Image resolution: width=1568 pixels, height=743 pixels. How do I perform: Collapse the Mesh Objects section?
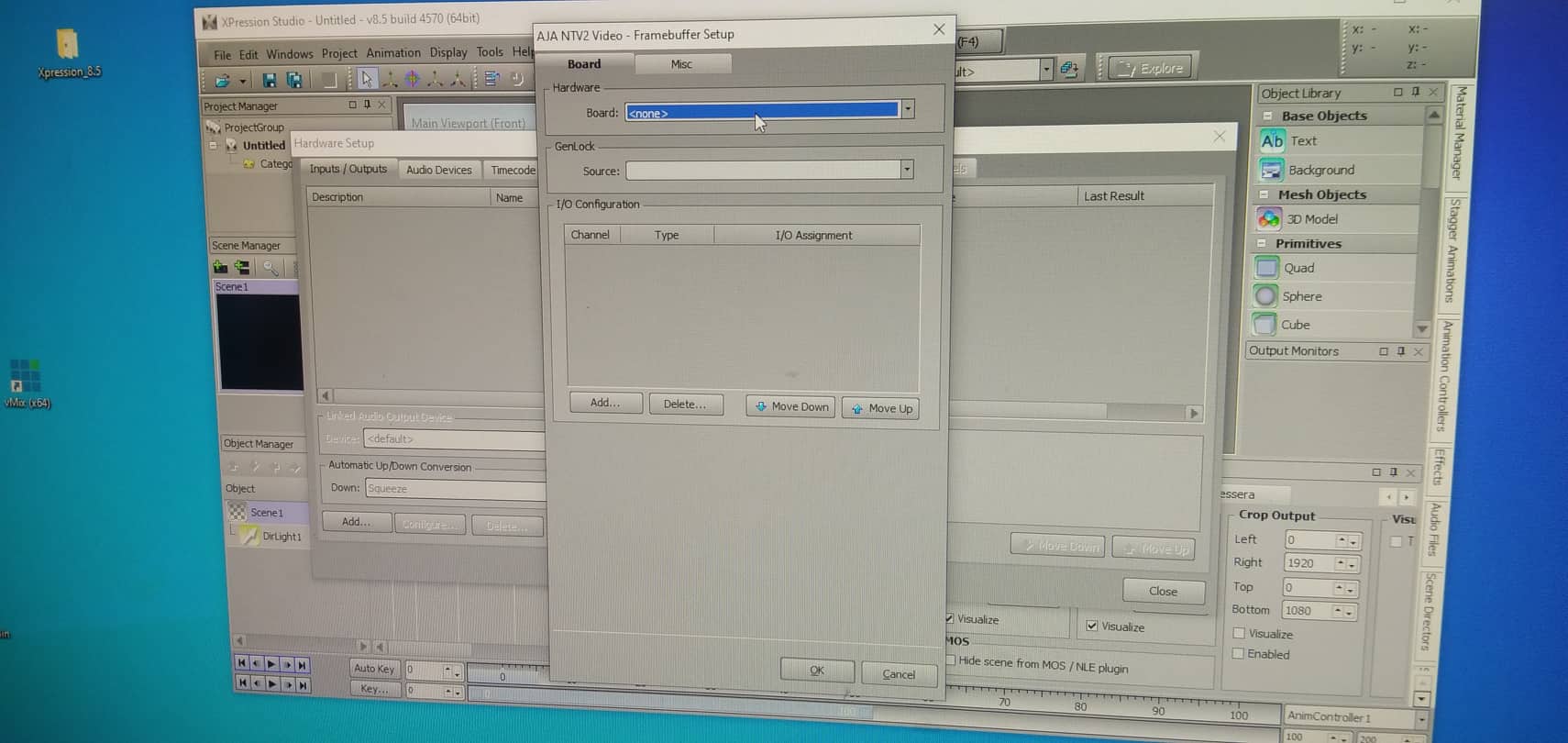coord(1264,194)
